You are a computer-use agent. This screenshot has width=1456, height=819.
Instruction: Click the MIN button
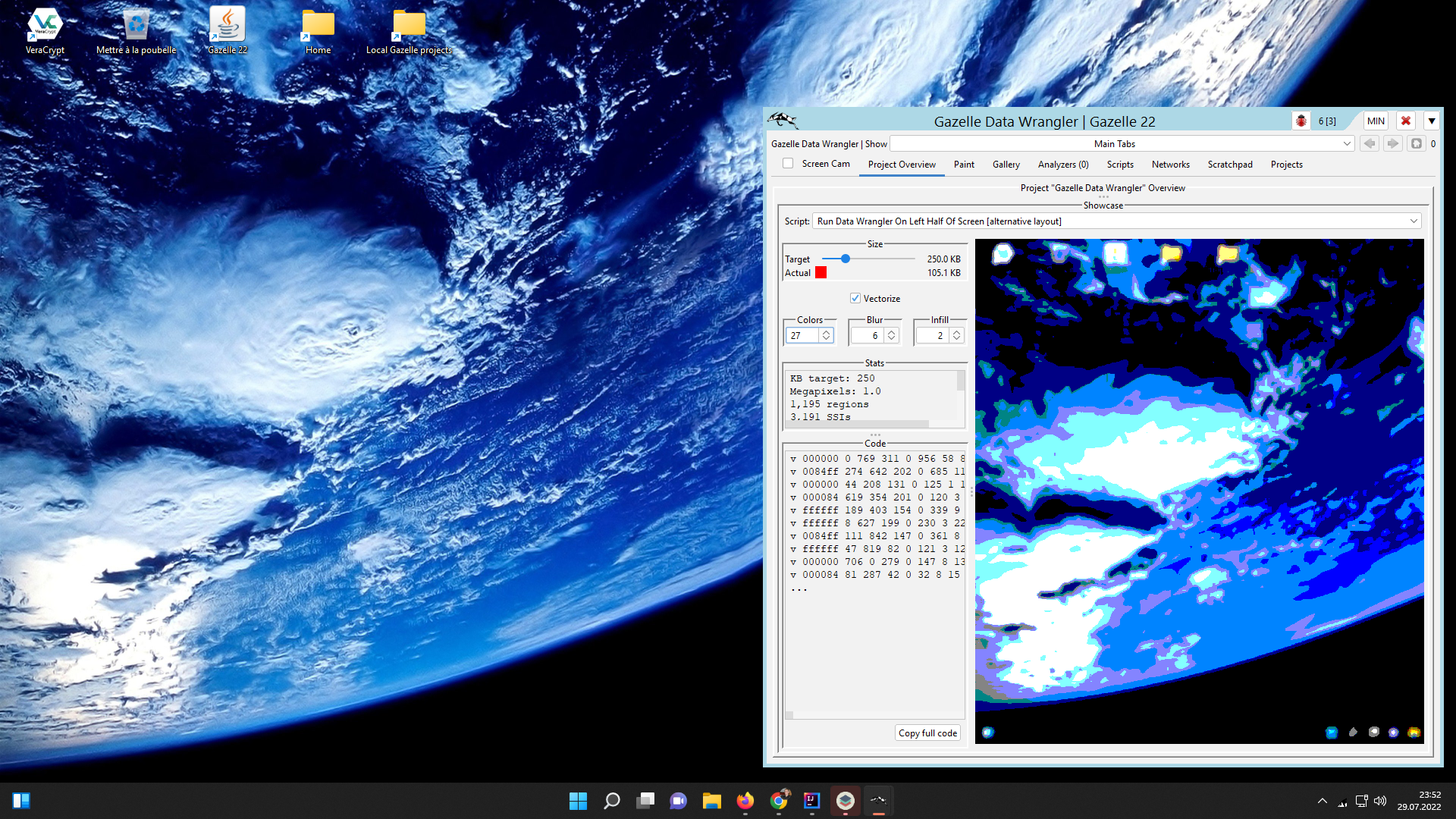point(1376,121)
